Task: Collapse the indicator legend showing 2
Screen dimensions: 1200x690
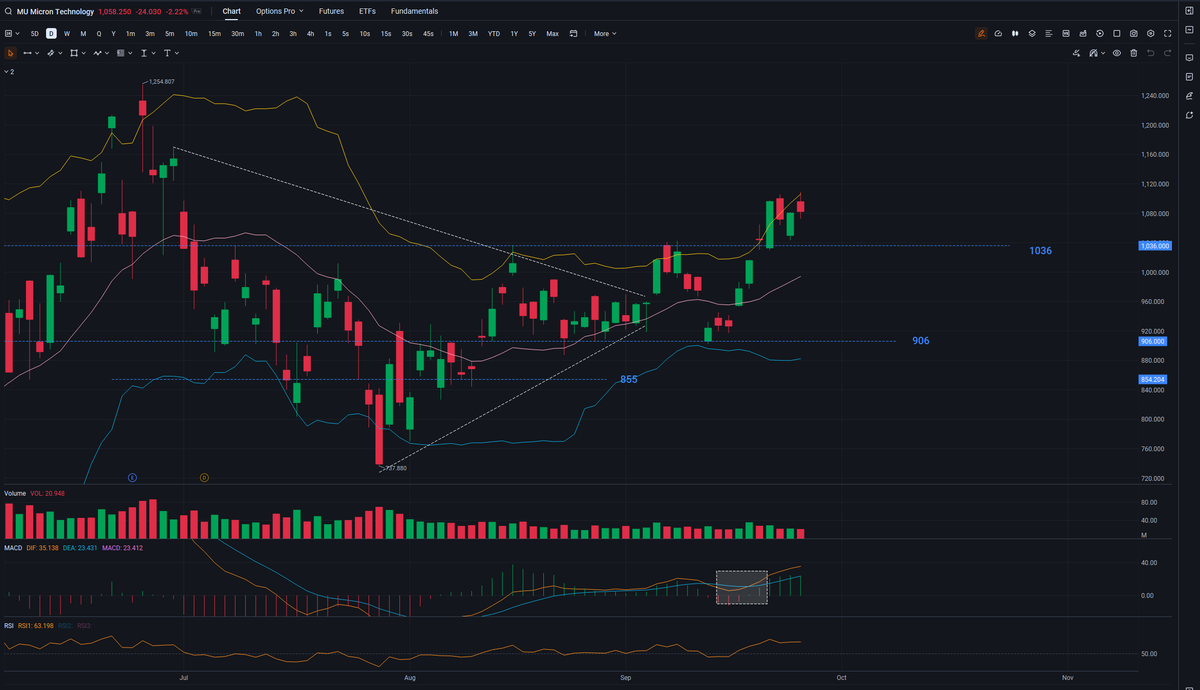Action: click(9, 72)
